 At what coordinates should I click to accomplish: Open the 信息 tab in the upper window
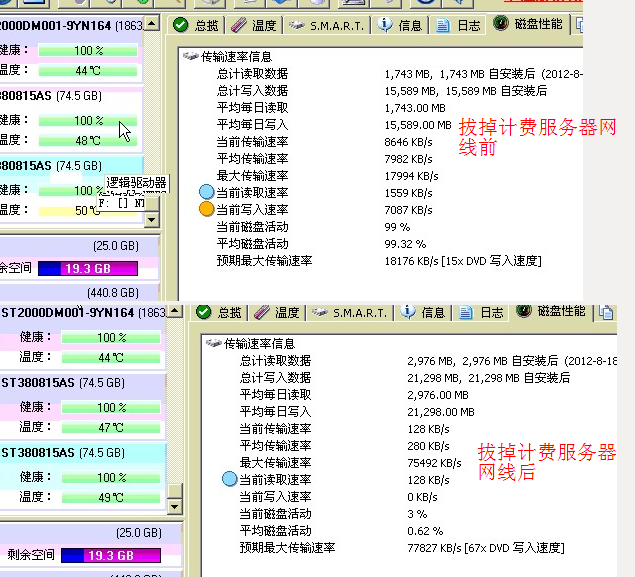click(x=400, y=25)
